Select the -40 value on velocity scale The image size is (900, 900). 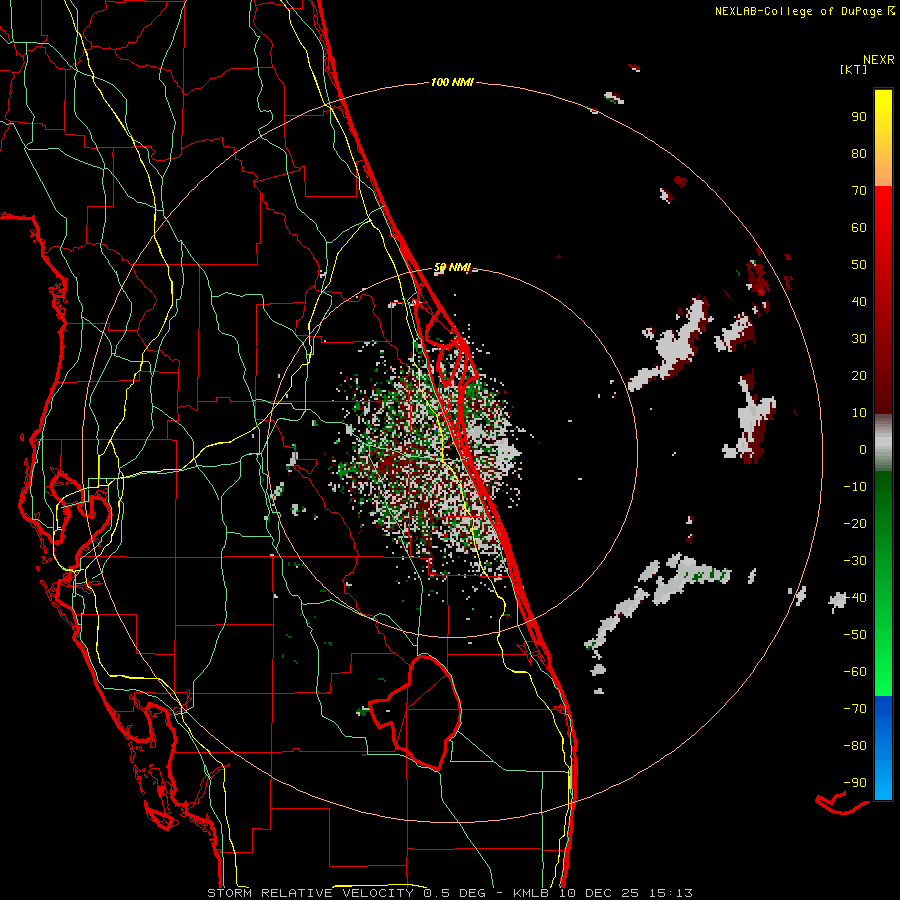[855, 598]
